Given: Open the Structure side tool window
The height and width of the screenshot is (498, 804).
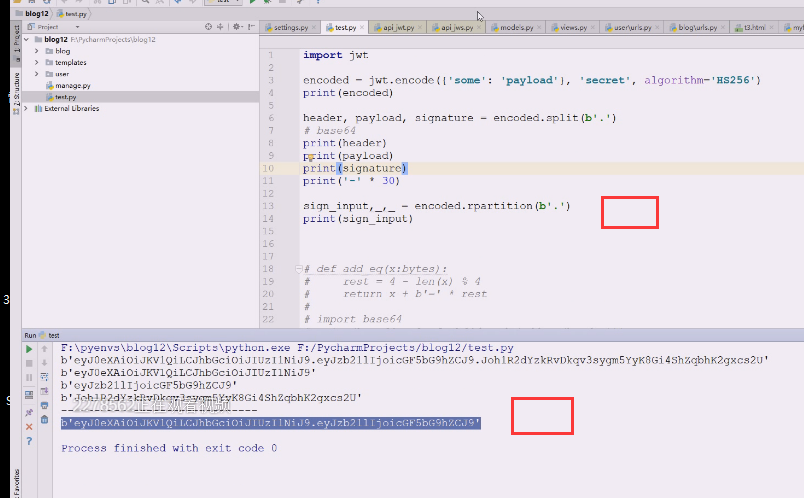Looking at the screenshot, I should [16, 93].
